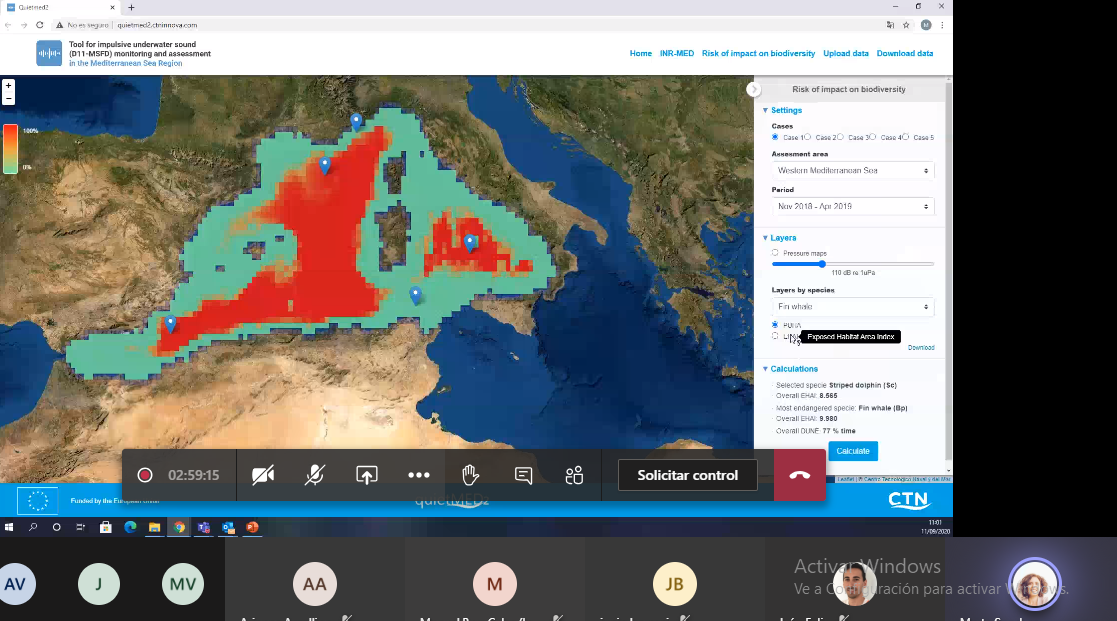Open the Chrome profile avatar

pos(926,25)
